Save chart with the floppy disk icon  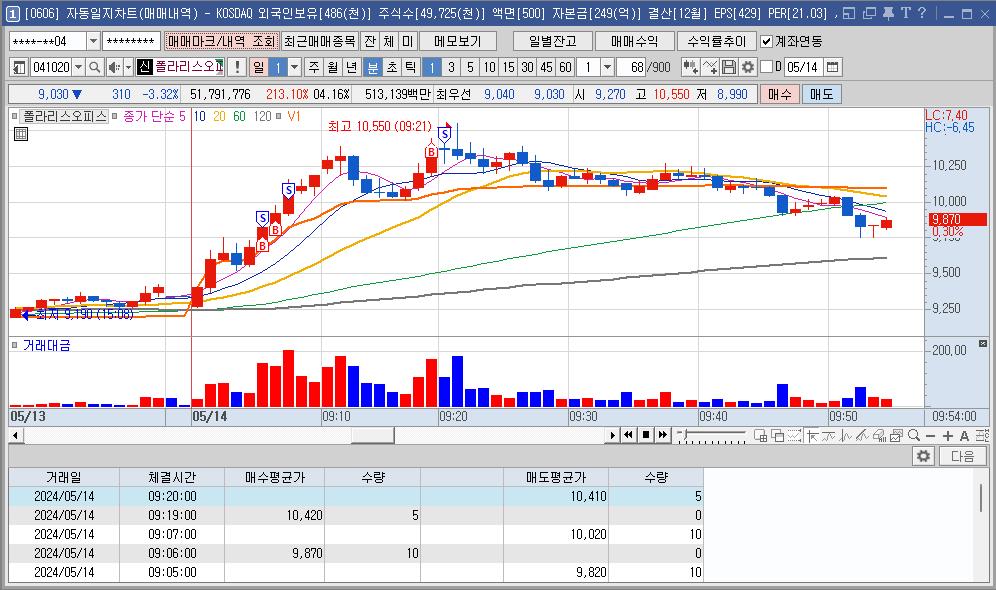click(x=729, y=67)
